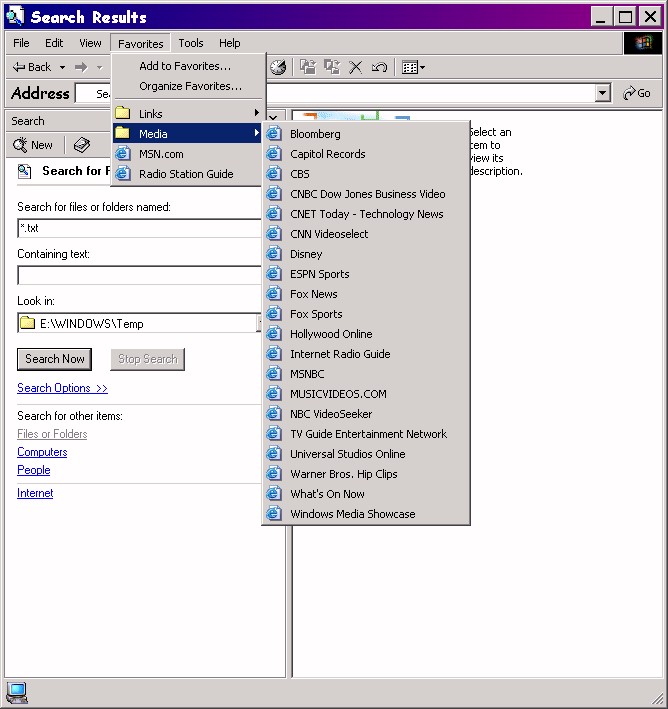
Task: Open the Views dropdown button
Action: coord(412,67)
